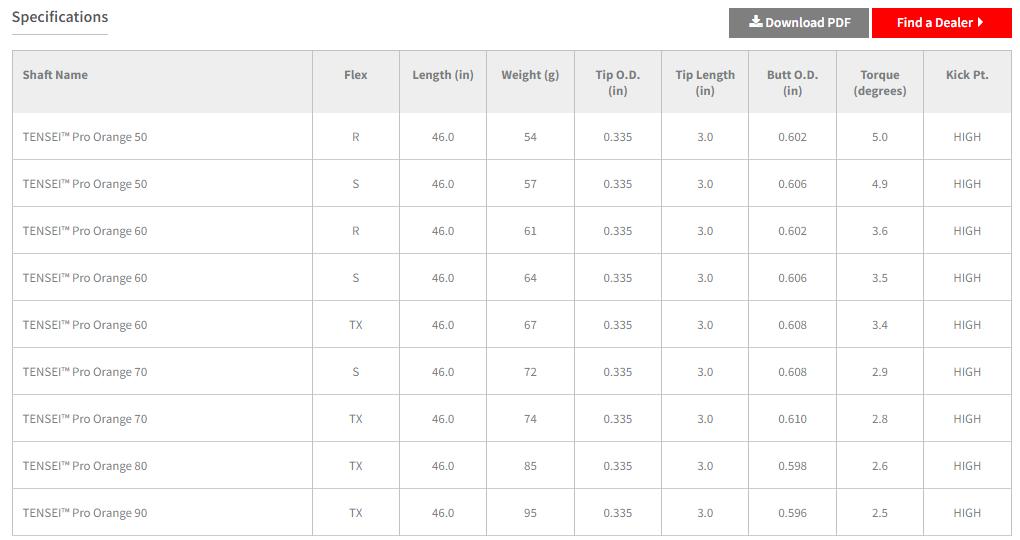The image size is (1020, 540).
Task: Select the TENSEI Pro Orange 50 R-flex row name
Action: point(85,137)
